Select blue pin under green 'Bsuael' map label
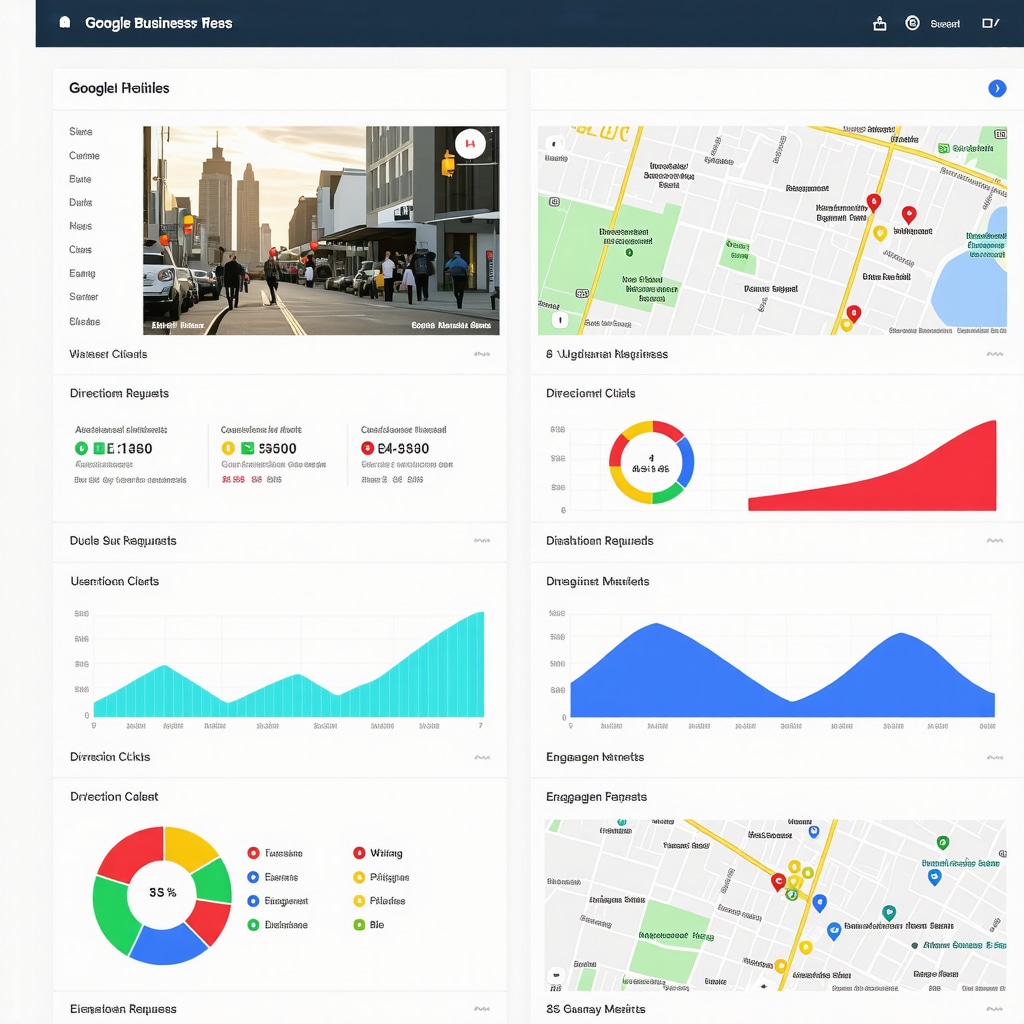1024x1024 pixels. [935, 877]
